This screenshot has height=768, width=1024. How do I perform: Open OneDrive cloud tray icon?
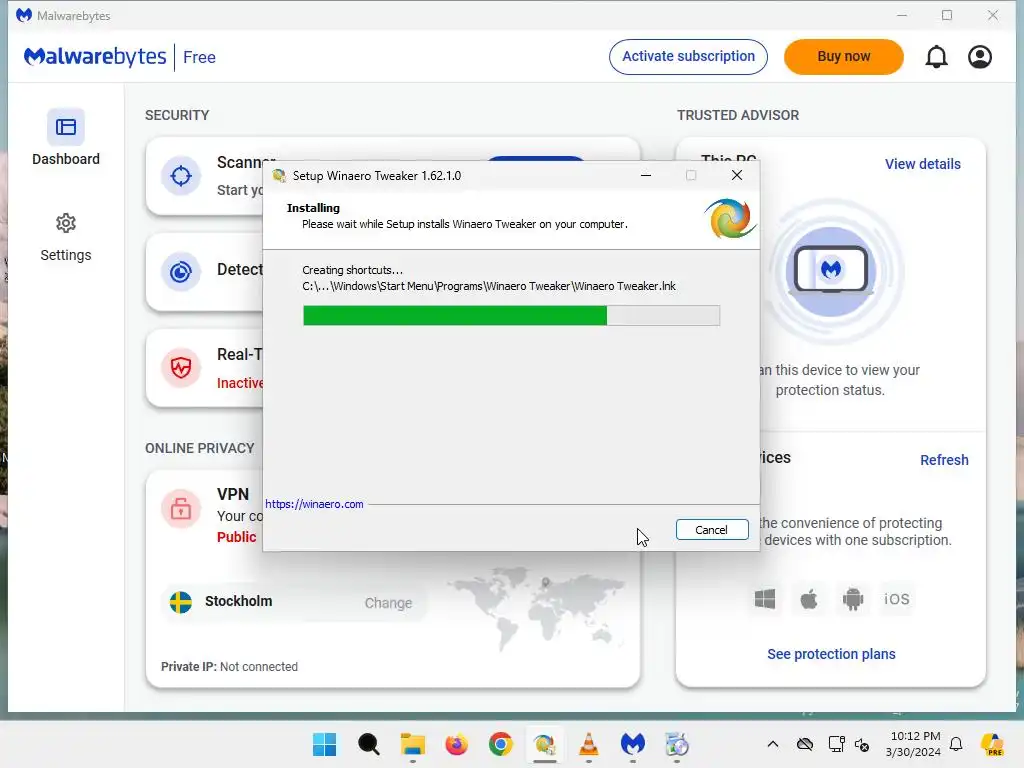[x=805, y=744]
